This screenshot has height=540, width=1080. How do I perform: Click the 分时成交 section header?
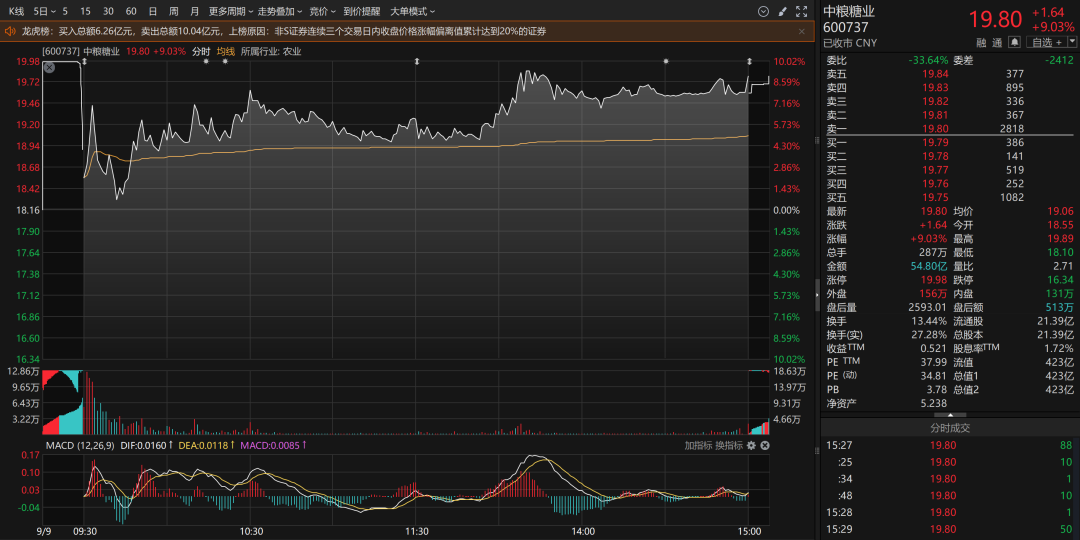pos(951,428)
